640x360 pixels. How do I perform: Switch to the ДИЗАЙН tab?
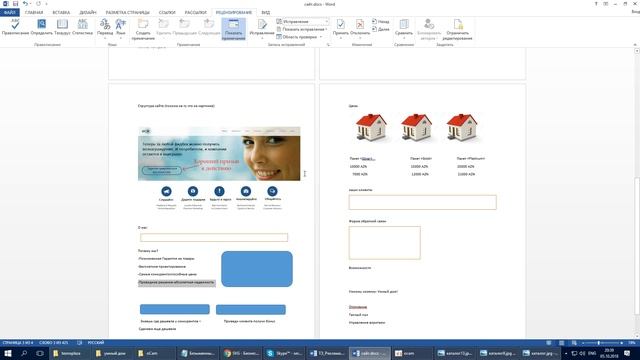[88, 13]
